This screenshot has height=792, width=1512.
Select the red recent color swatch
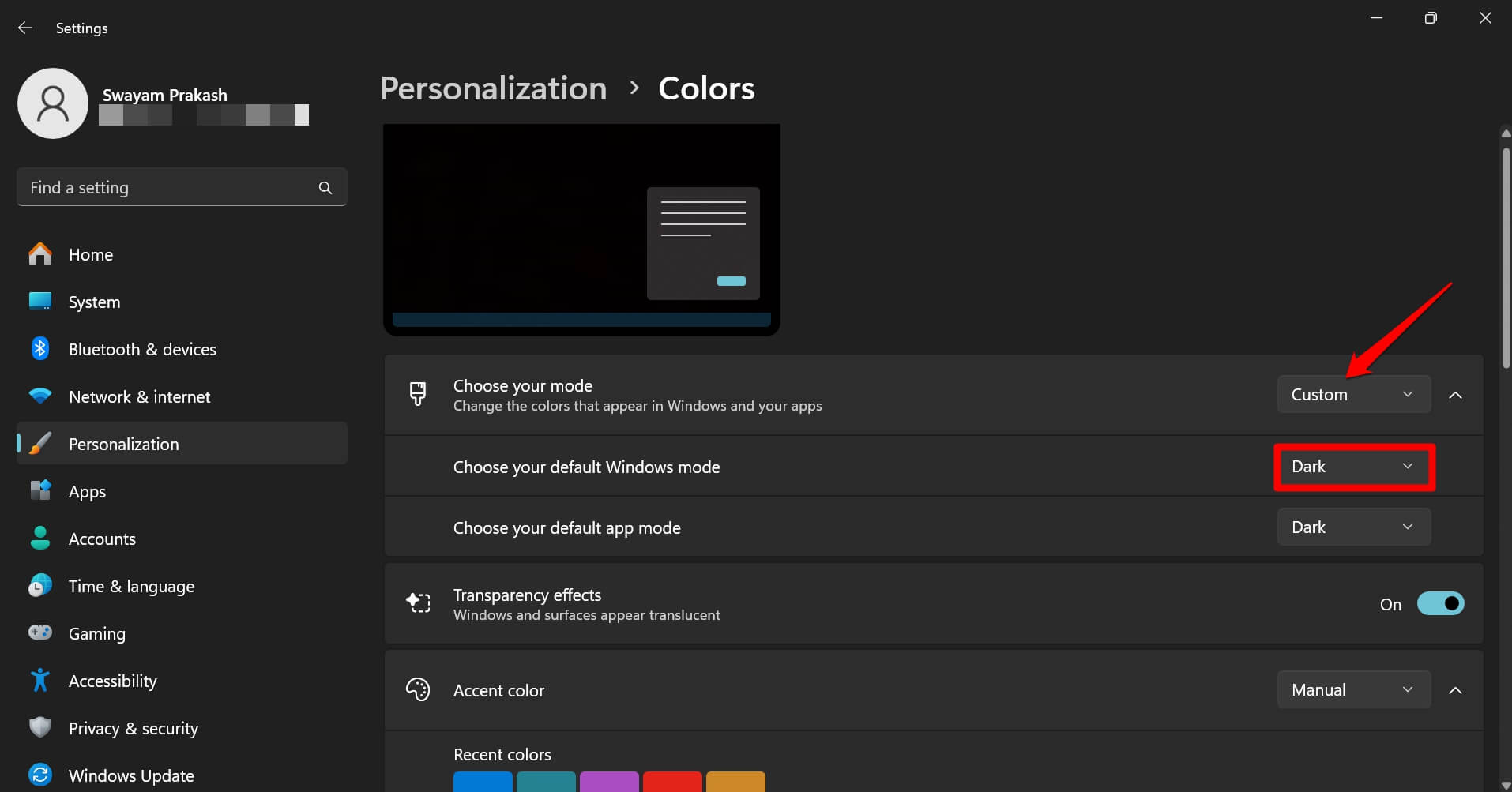pyautogui.click(x=672, y=782)
